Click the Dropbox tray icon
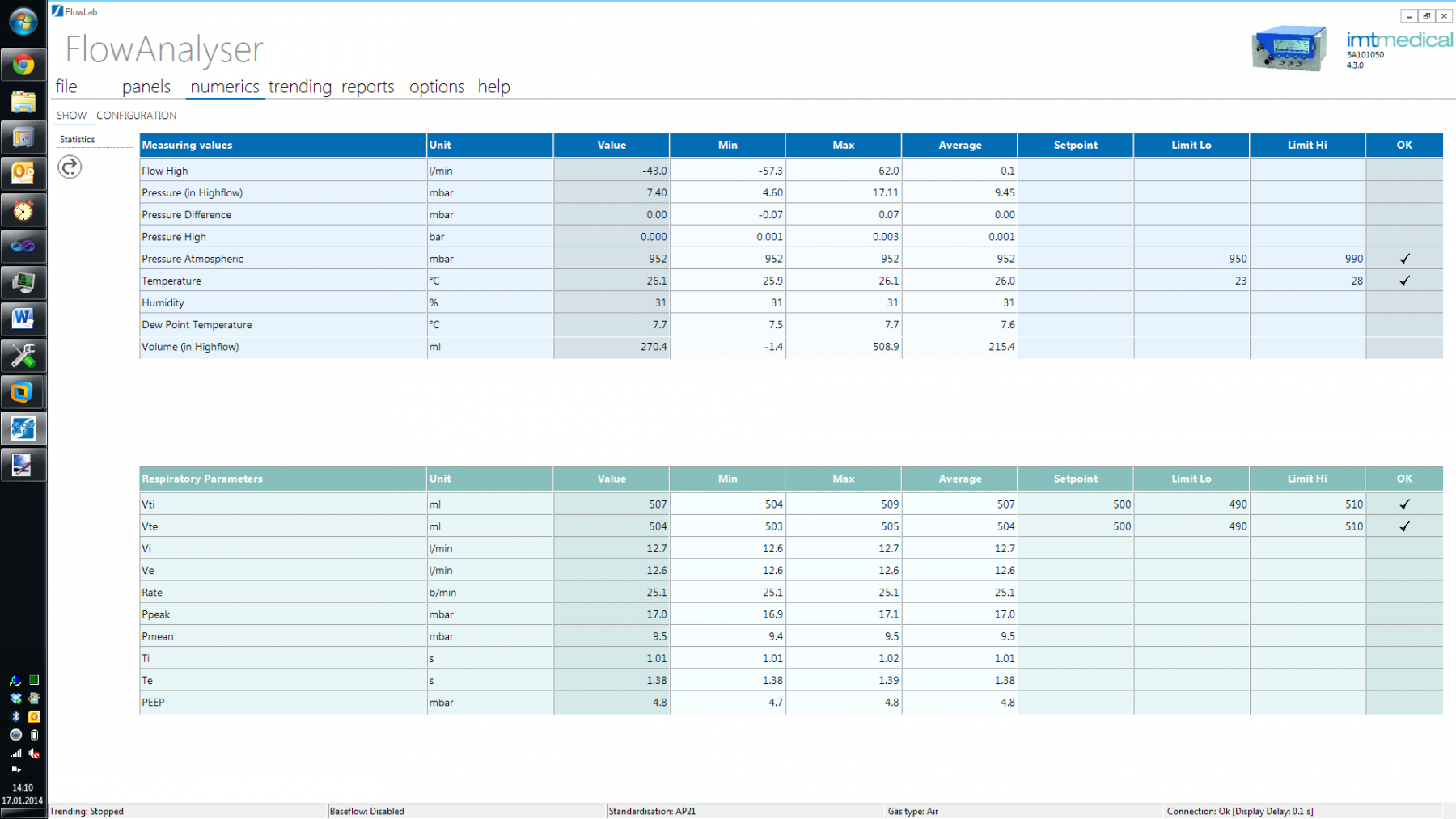Image resolution: width=1456 pixels, height=819 pixels. (x=15, y=699)
